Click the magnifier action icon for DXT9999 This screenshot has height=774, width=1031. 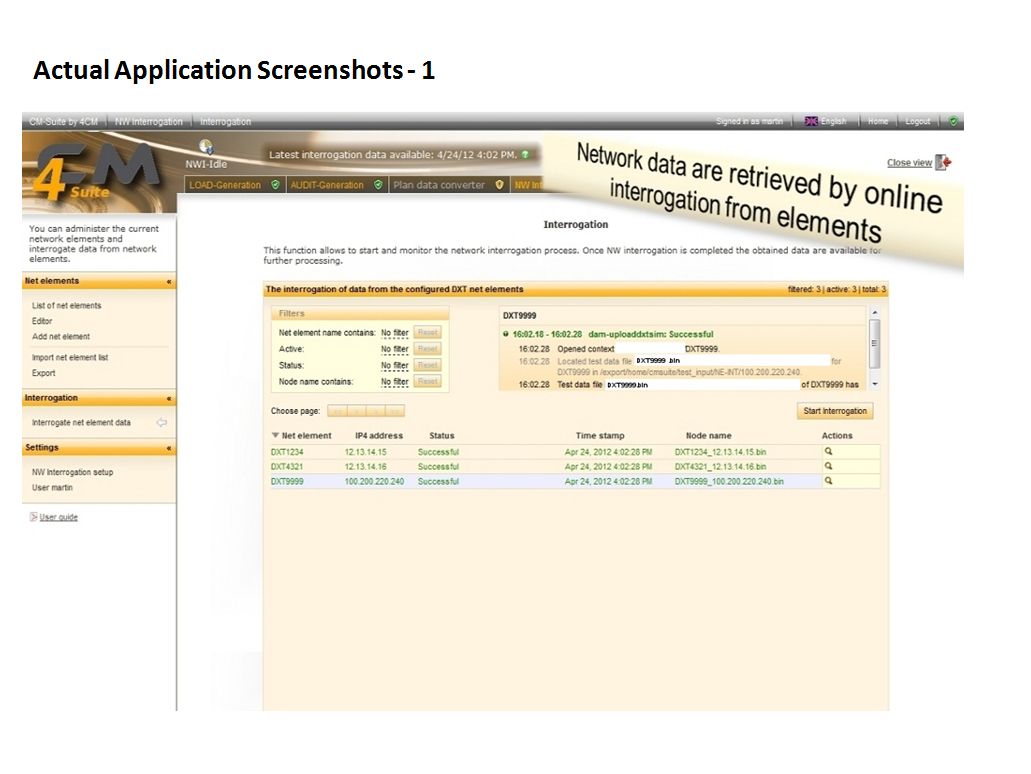[x=828, y=481]
